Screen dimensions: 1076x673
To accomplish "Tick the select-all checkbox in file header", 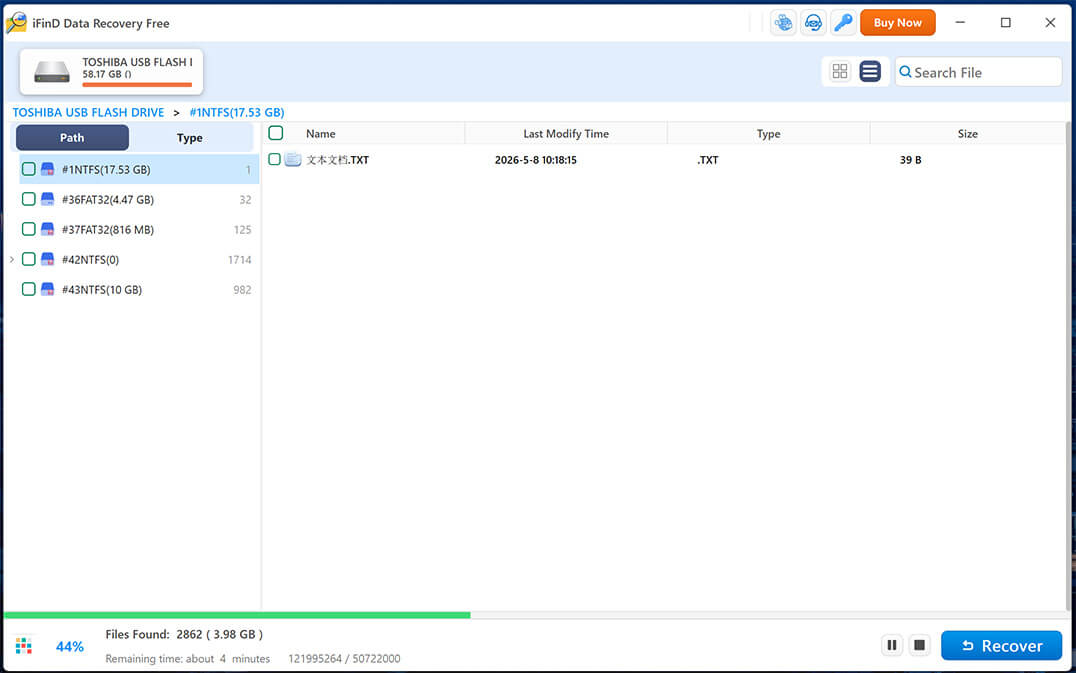I will tap(275, 133).
